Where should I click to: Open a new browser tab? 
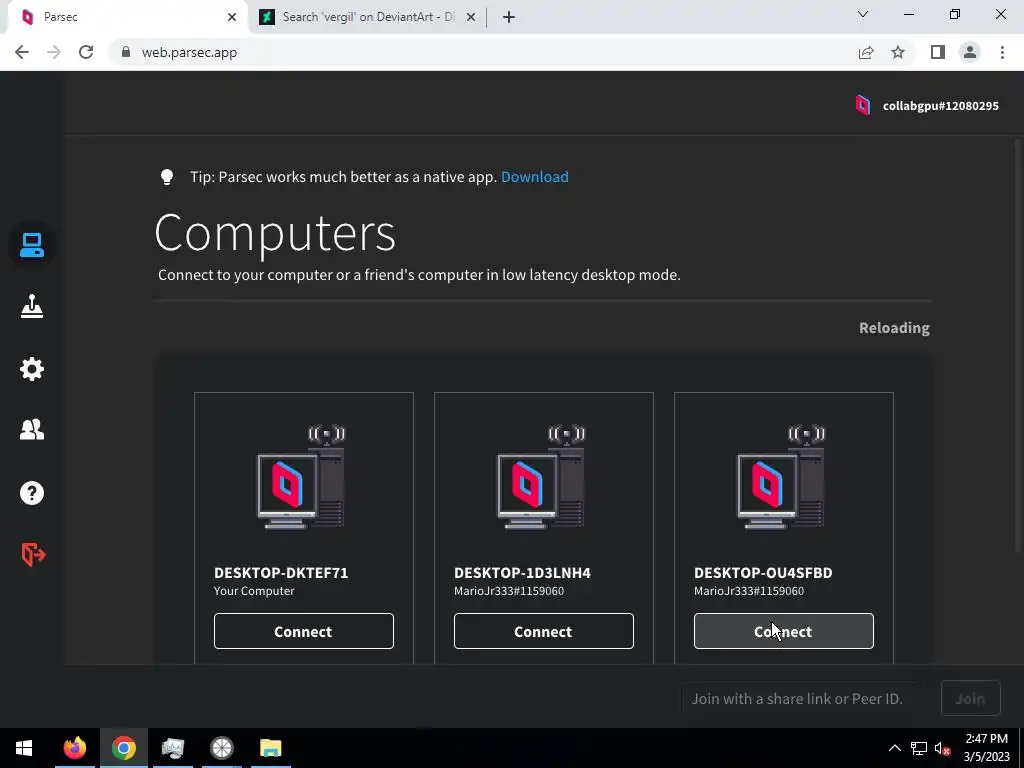509,17
